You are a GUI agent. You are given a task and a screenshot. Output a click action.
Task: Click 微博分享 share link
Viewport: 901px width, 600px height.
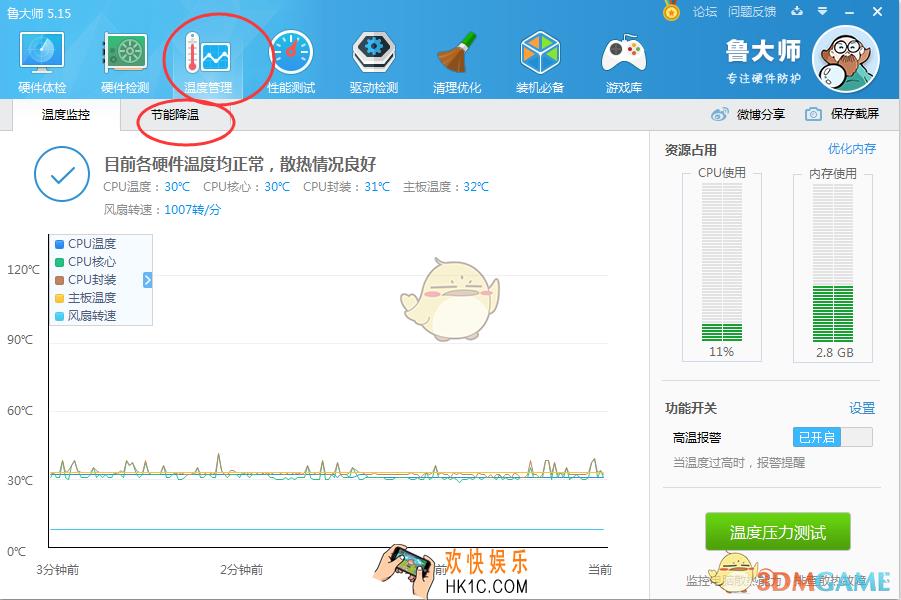pyautogui.click(x=761, y=114)
